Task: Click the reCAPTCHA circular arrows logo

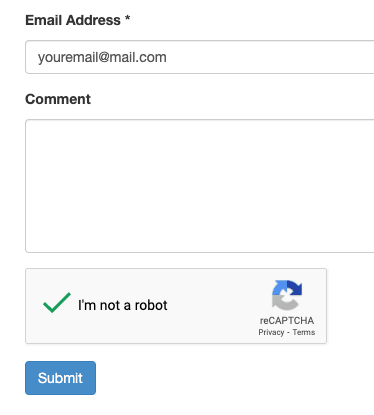Action: pos(287,295)
